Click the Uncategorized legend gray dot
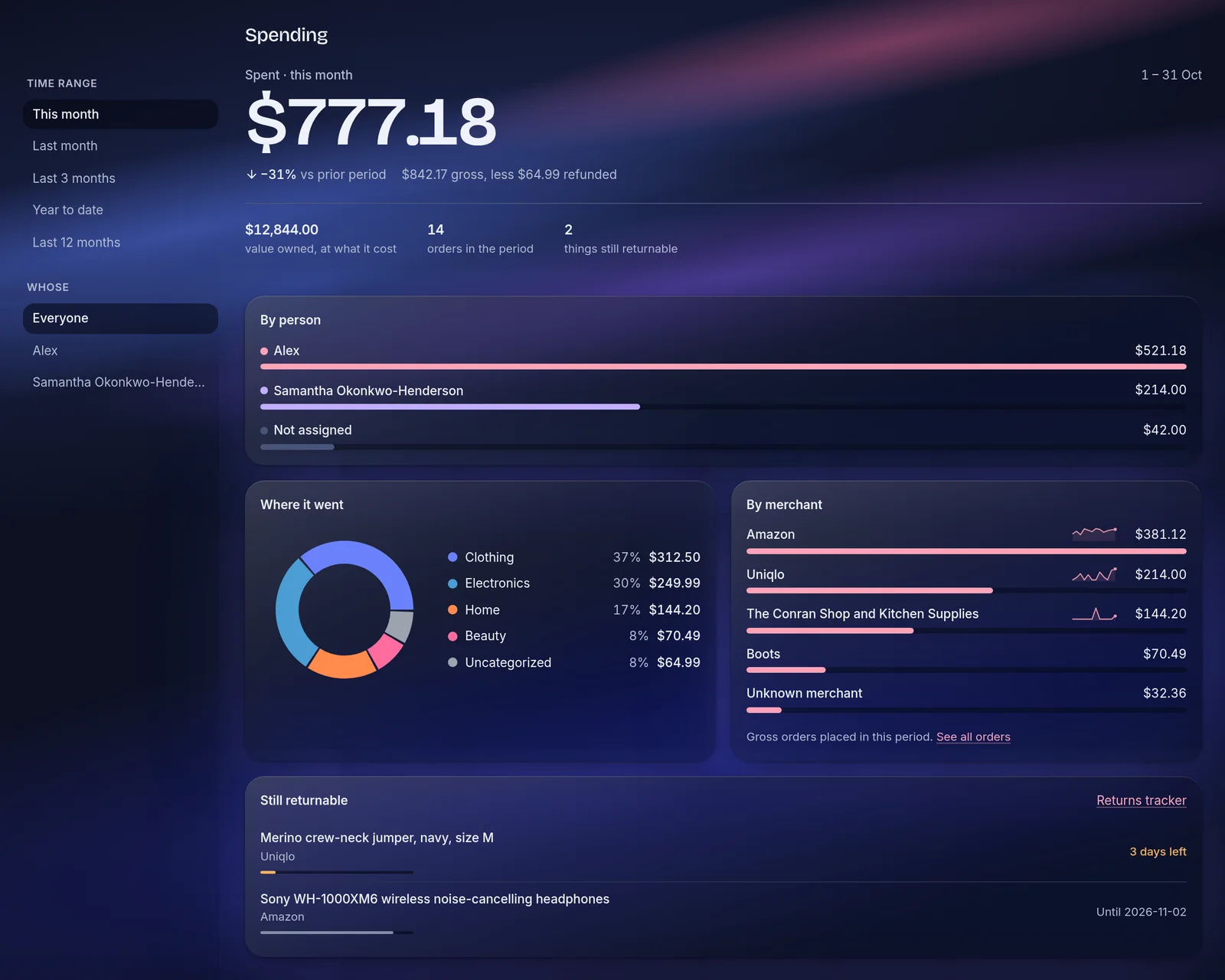Viewport: 1225px width, 980px height. tap(452, 662)
